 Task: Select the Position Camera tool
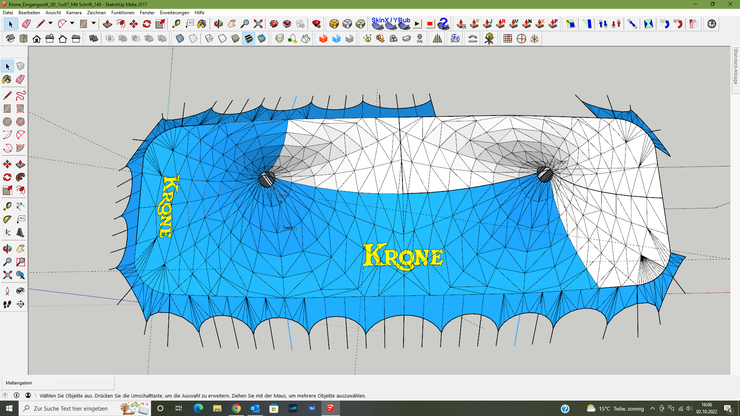[x=7, y=291]
